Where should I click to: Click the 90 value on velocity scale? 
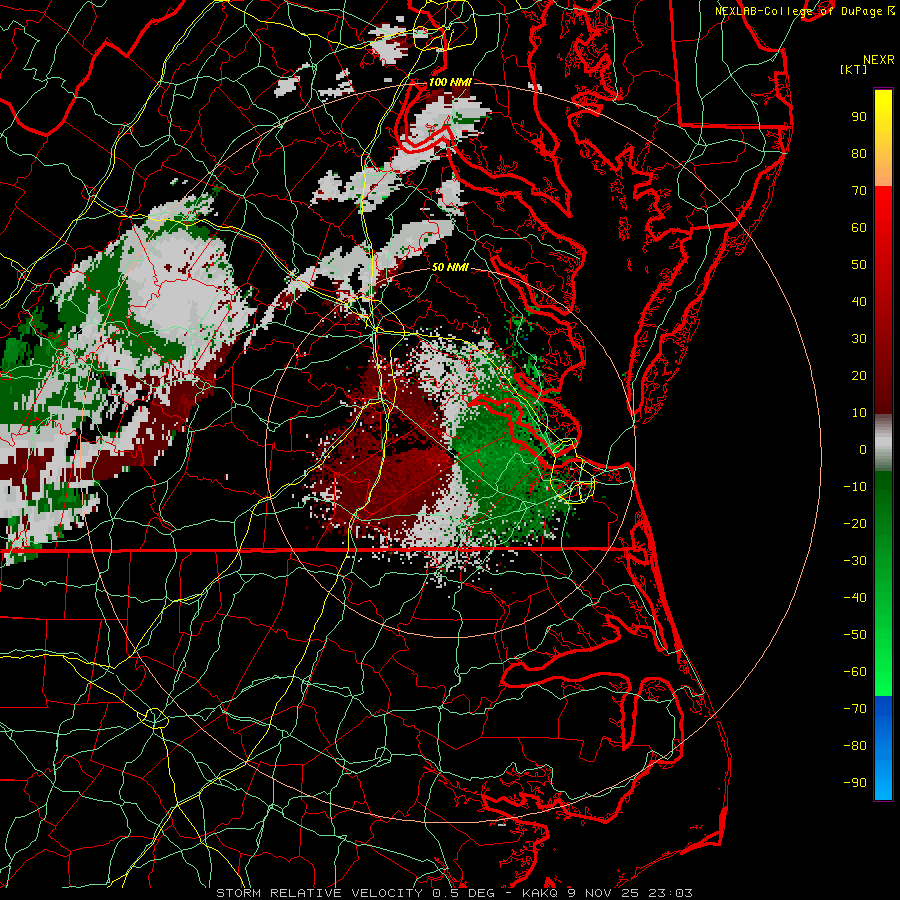click(x=859, y=117)
